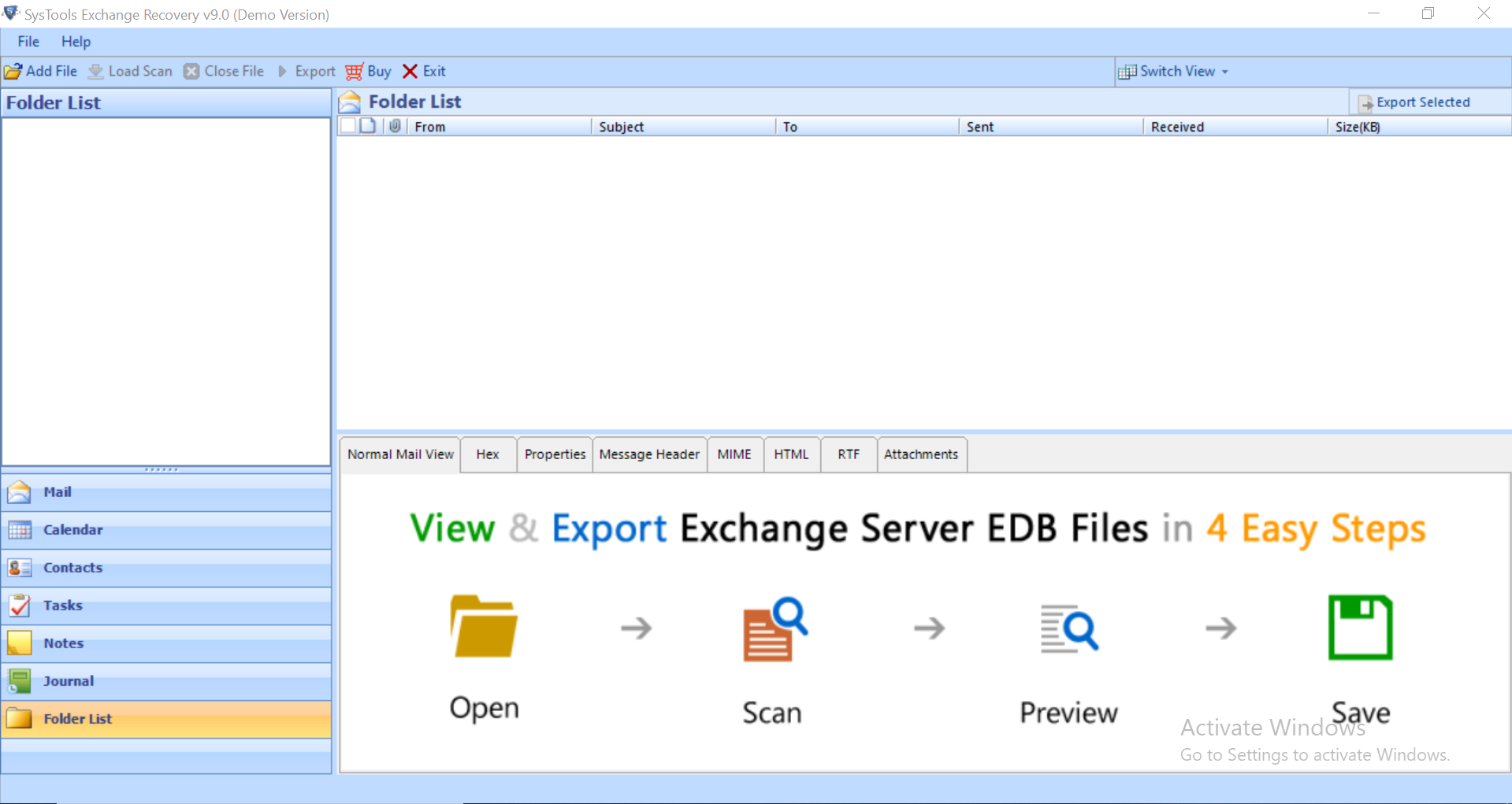Screen dimensions: 1512x804
Task: Open the Switch View dropdown arrow
Action: coord(1225,72)
